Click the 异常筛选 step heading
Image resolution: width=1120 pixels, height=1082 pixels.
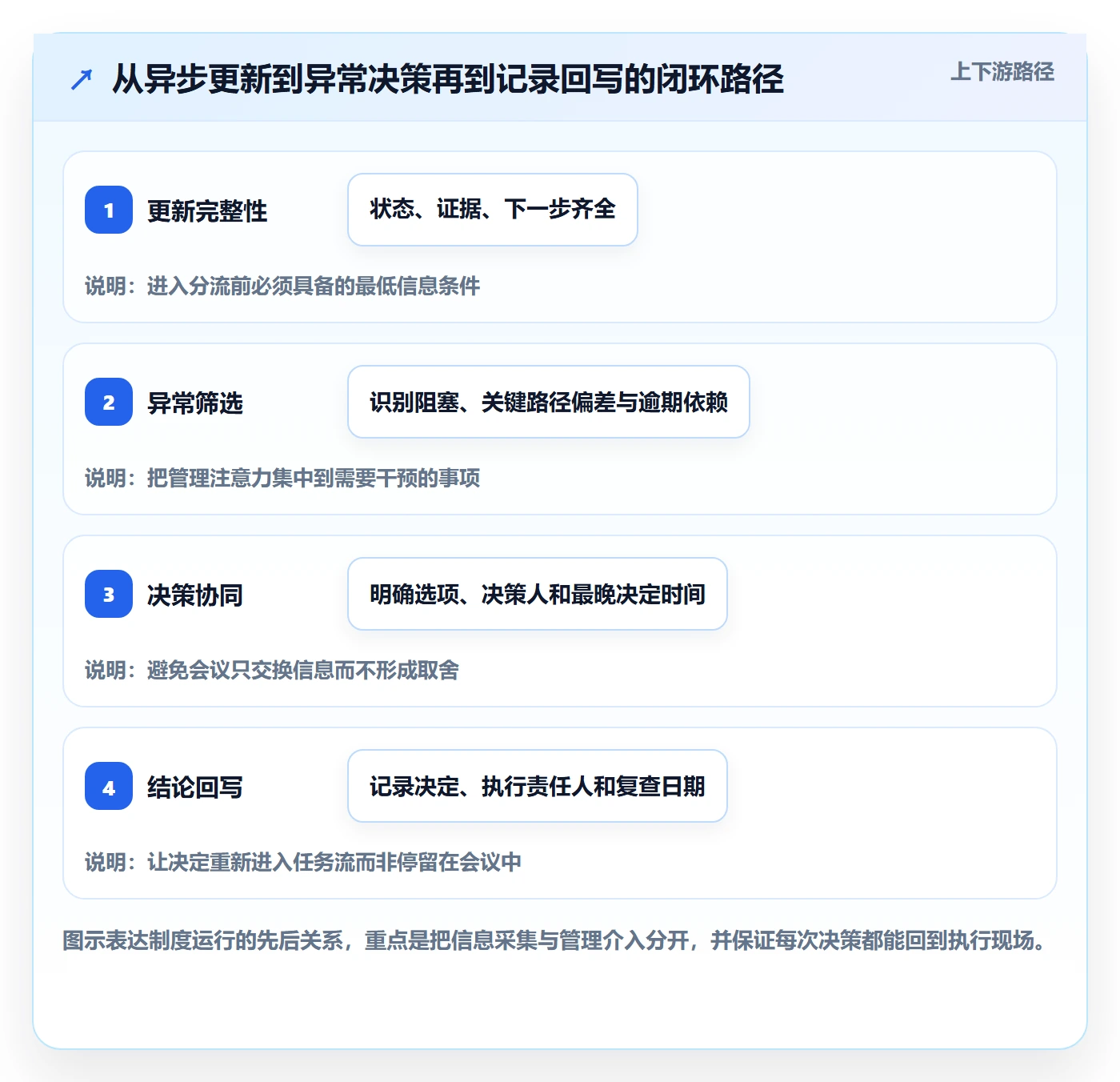tap(195, 403)
